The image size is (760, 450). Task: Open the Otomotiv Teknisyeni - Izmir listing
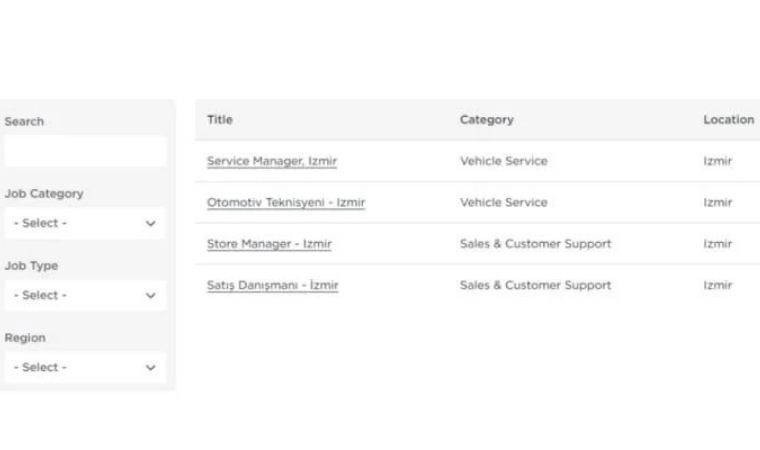point(286,202)
